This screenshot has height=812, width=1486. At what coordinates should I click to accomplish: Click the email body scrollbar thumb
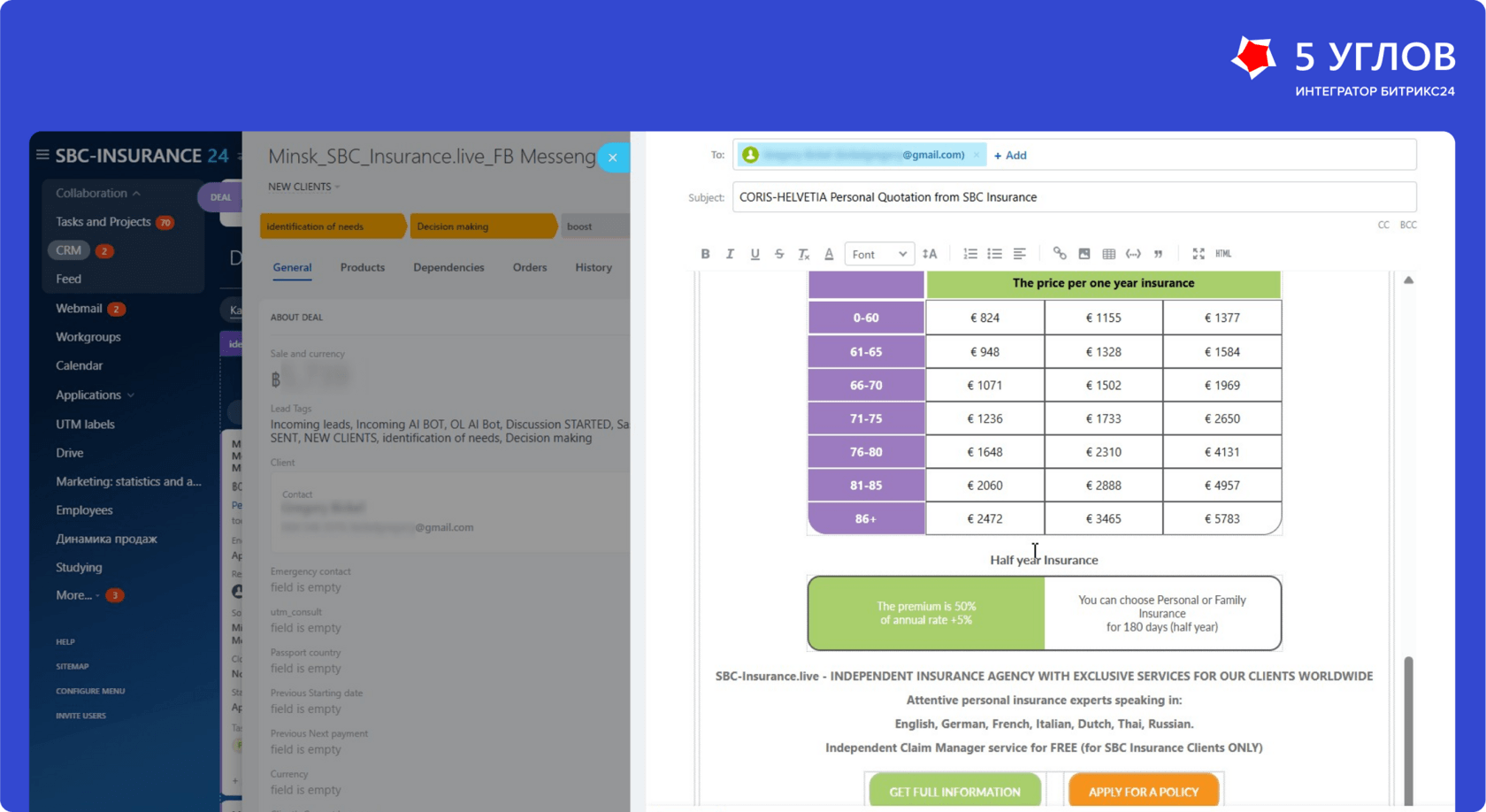pyautogui.click(x=1408, y=731)
